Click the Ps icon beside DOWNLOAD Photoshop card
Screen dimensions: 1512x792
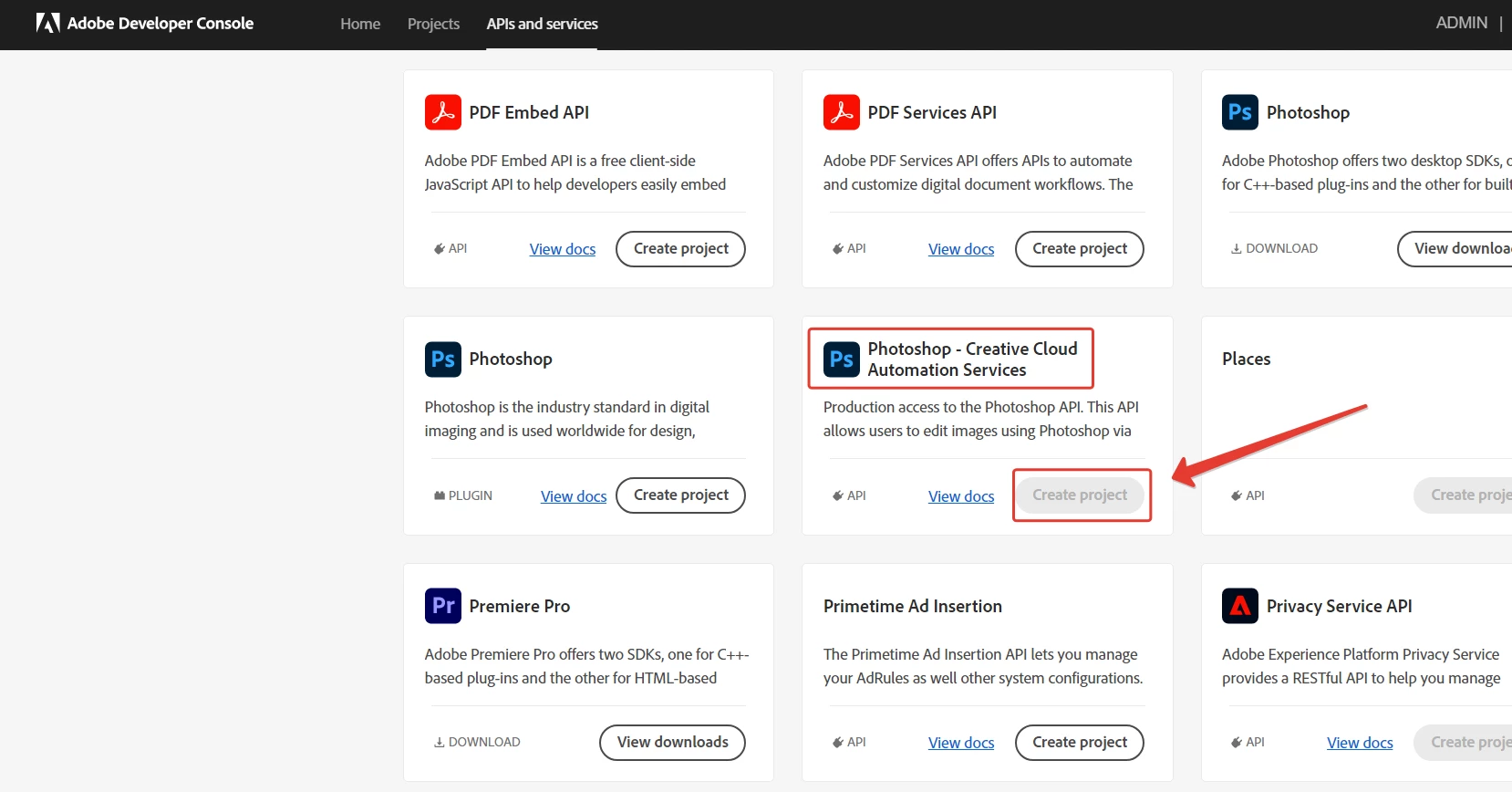click(x=1239, y=112)
